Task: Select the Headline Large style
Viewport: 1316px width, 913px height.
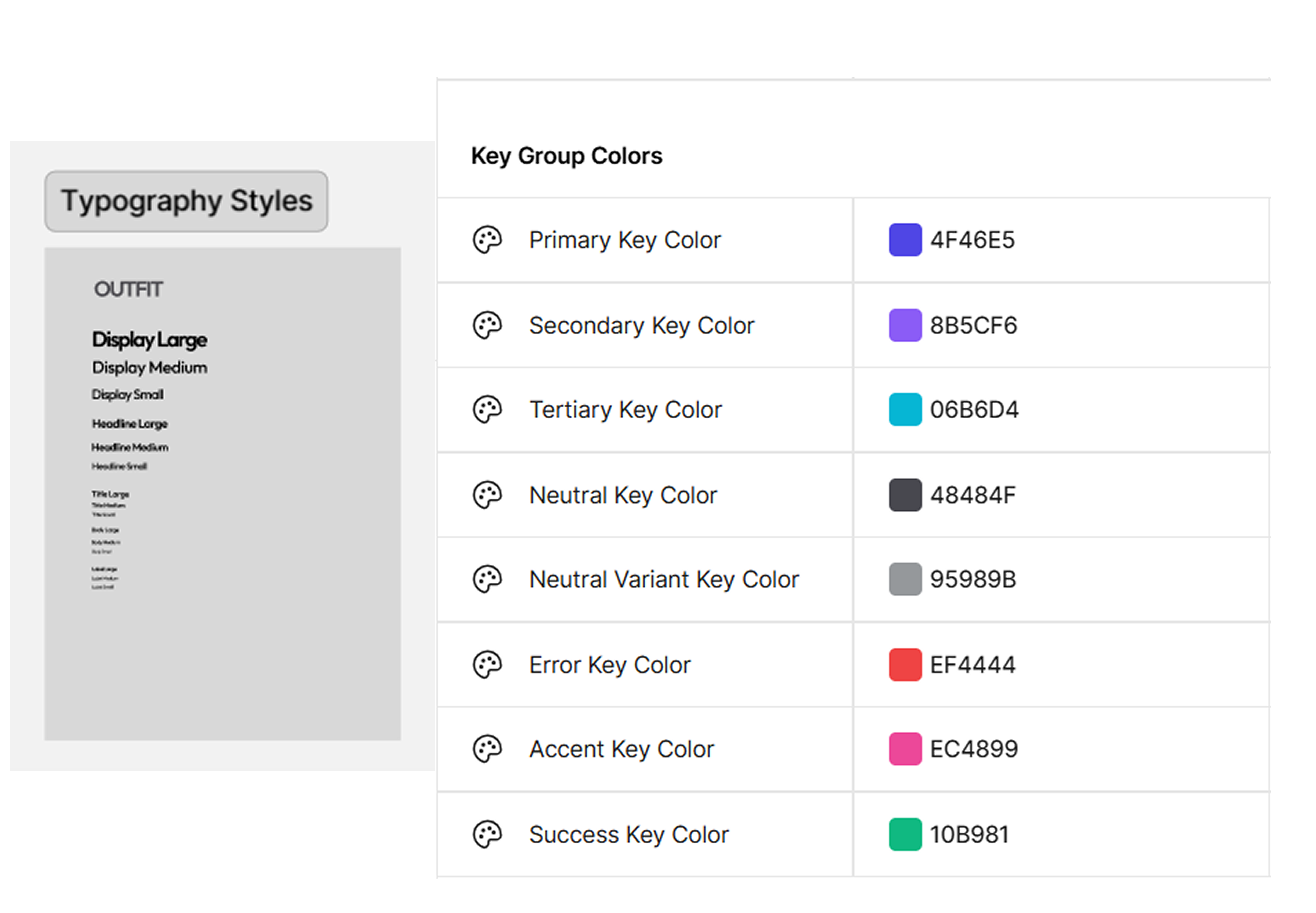Action: click(x=129, y=424)
